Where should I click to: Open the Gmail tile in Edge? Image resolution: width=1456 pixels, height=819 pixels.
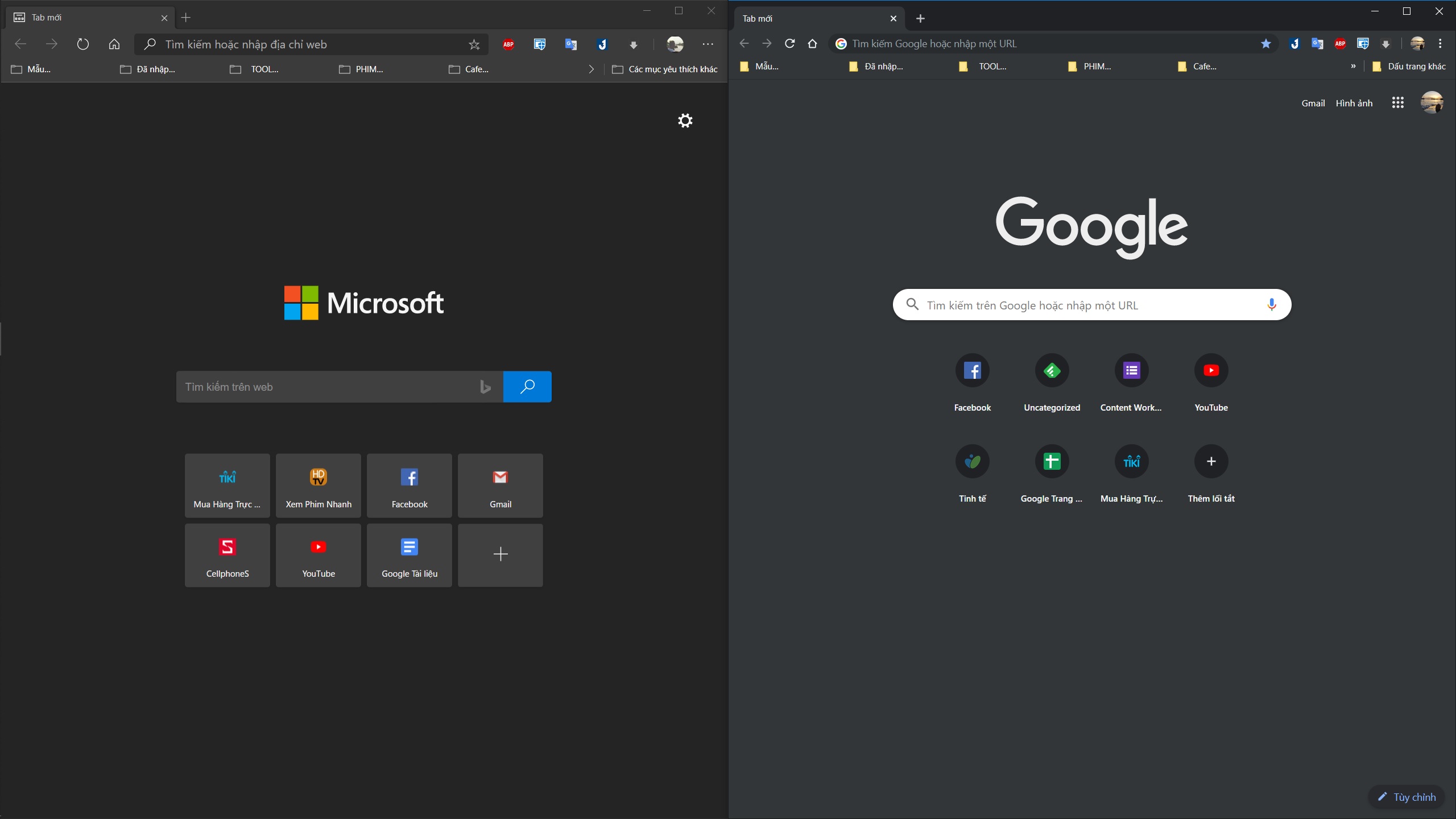pos(500,486)
